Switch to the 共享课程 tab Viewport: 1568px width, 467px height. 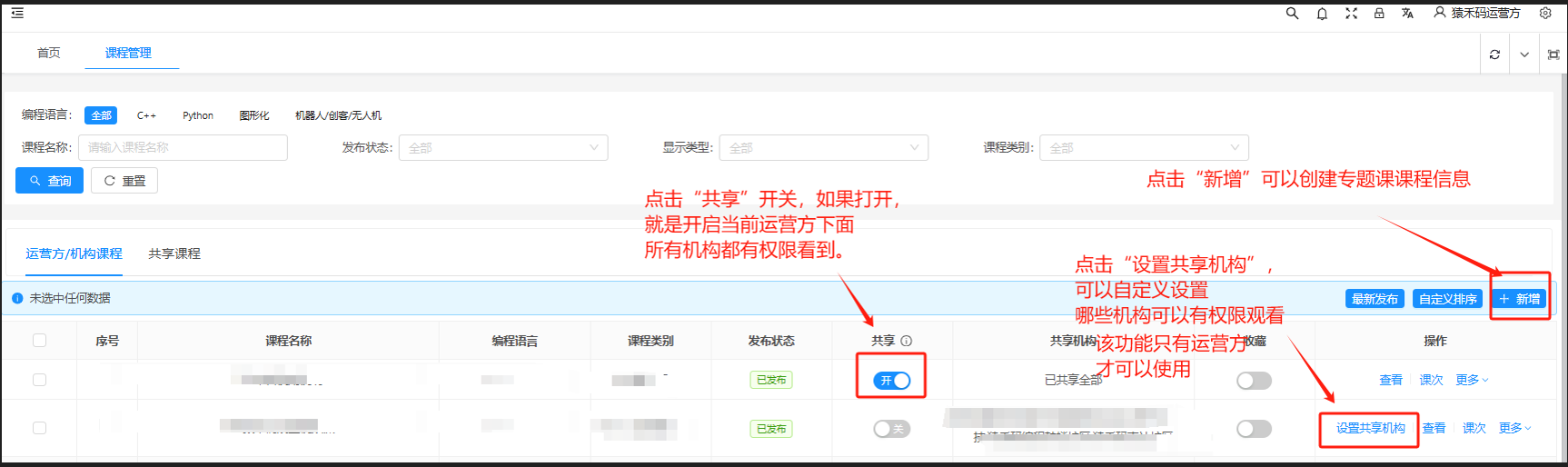(174, 253)
